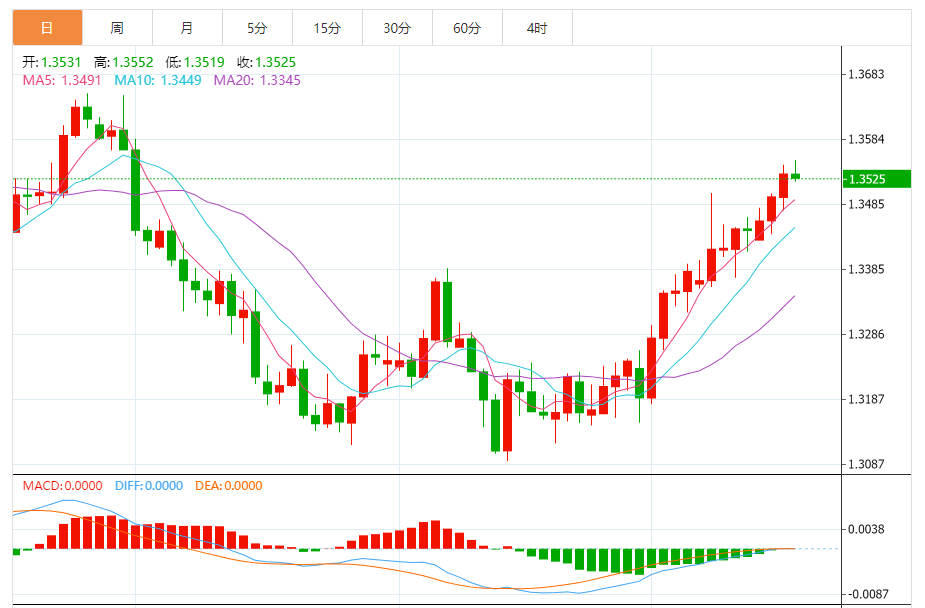Click the 1.3485 price axis label

[x=866, y=204]
